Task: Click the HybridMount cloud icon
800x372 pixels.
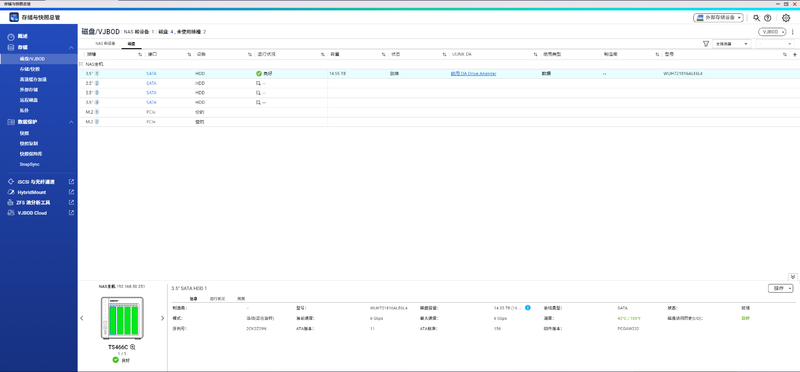Action: (x=11, y=192)
